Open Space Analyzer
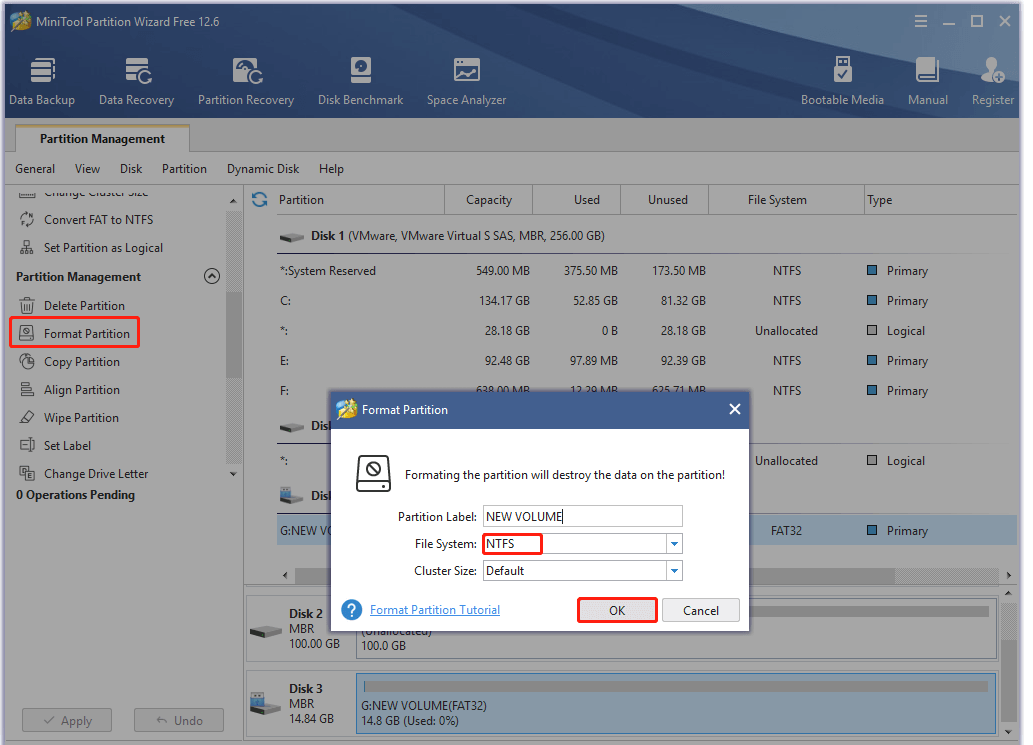This screenshot has width=1033, height=745. pos(466,82)
